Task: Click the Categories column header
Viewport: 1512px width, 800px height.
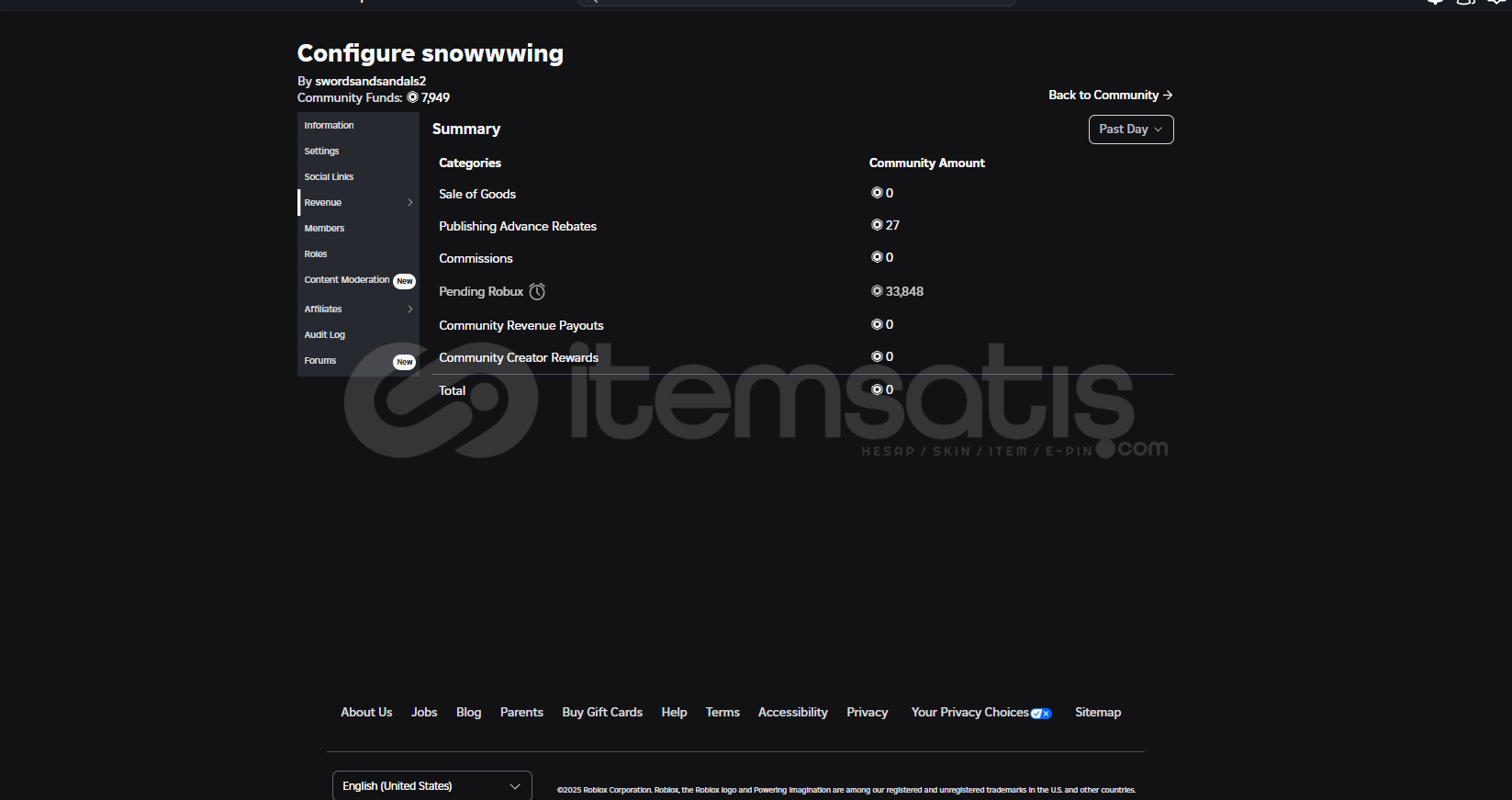Action: tap(470, 163)
